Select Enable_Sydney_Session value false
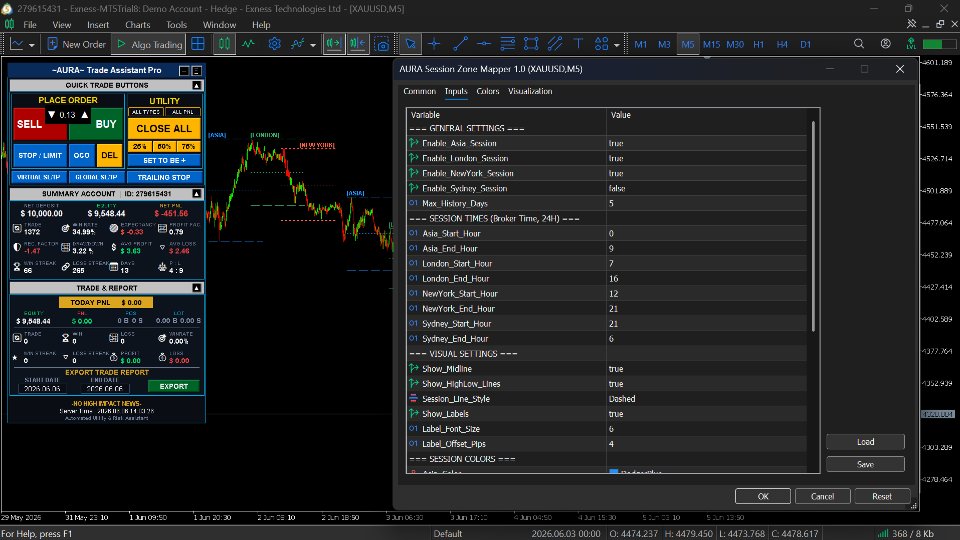The image size is (960, 540). (707, 189)
